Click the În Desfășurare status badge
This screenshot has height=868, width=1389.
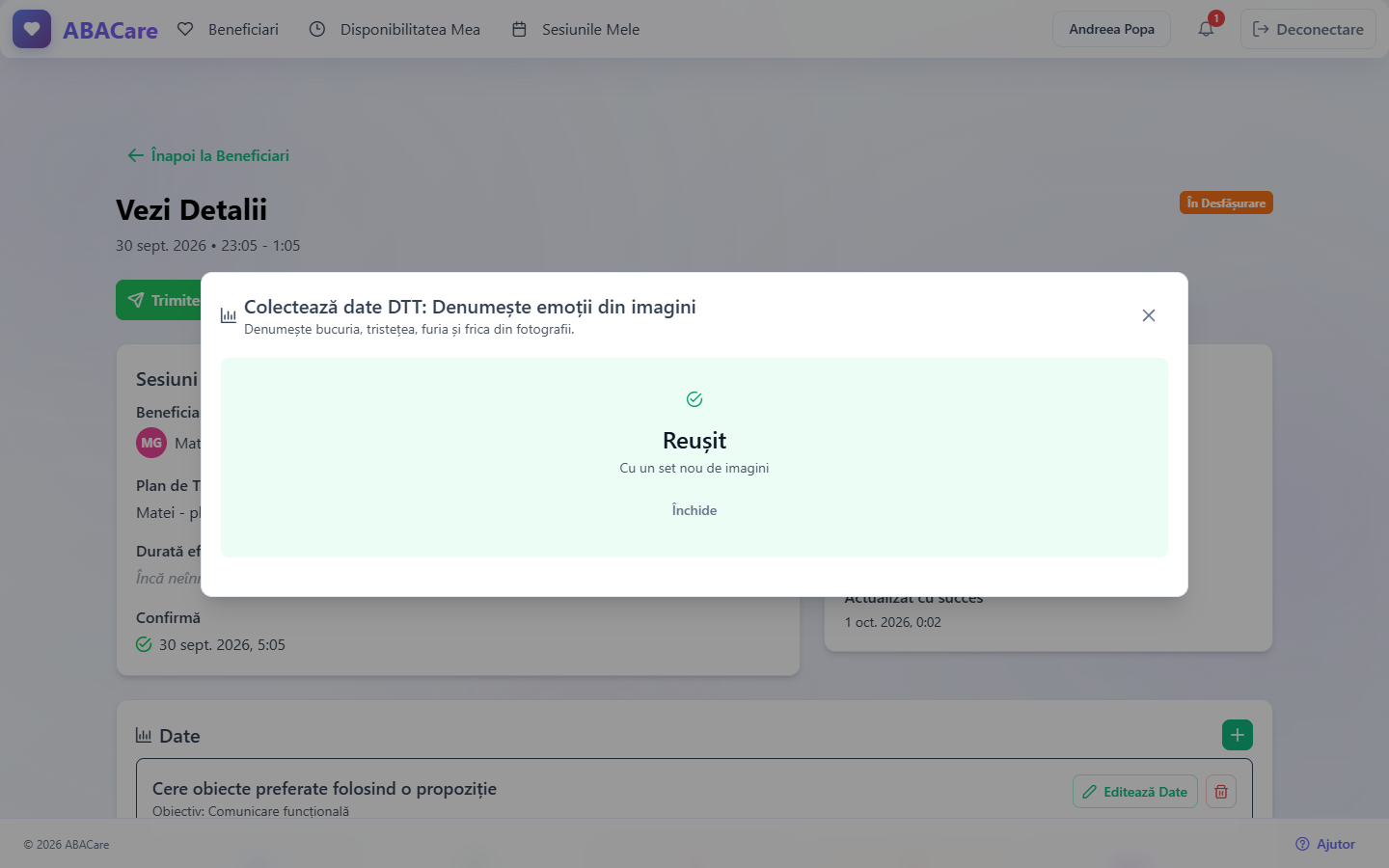pos(1226,203)
